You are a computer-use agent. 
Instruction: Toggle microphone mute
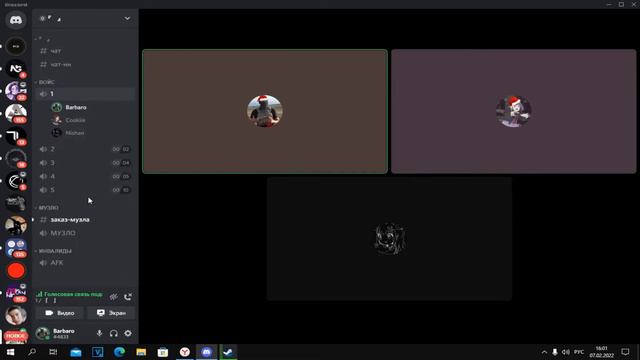[99, 333]
